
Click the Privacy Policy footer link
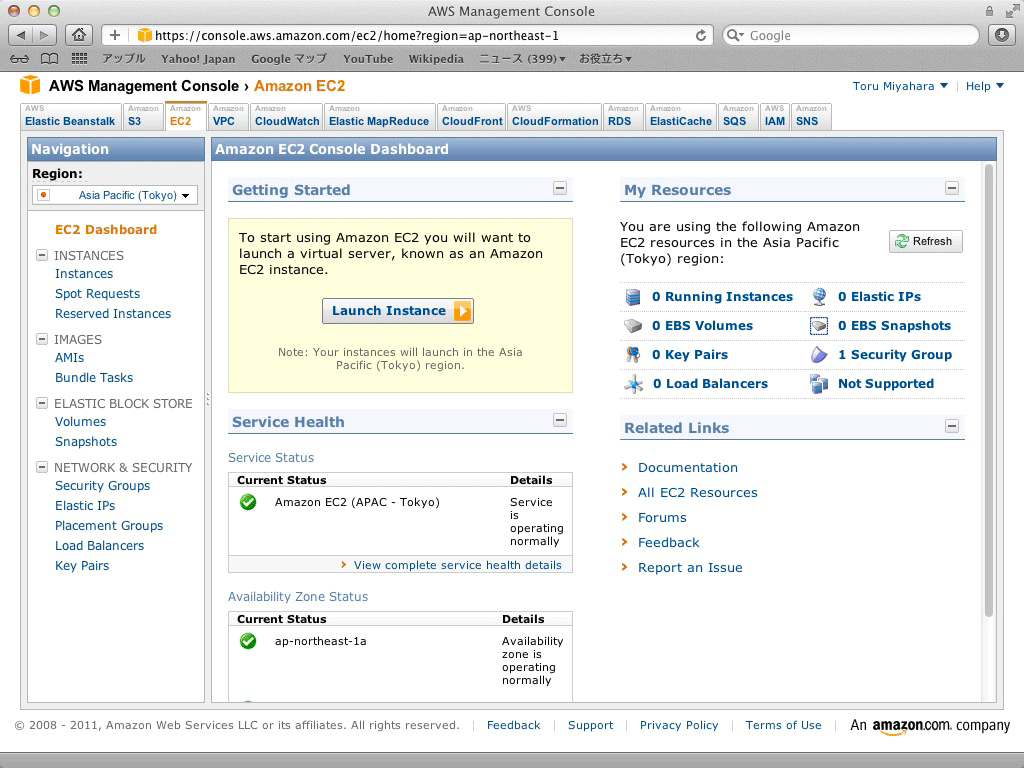[x=679, y=725]
